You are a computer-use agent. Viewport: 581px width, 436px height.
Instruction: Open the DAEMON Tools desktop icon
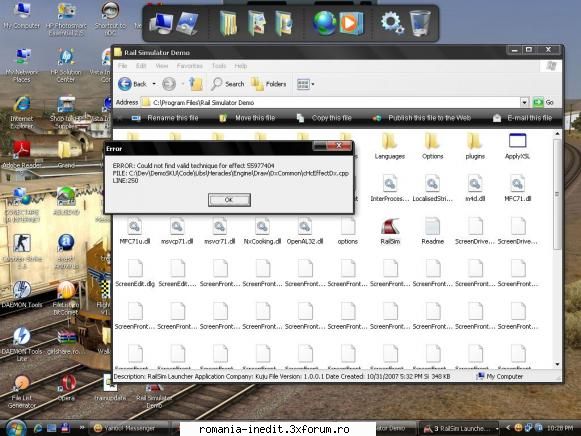click(22, 295)
